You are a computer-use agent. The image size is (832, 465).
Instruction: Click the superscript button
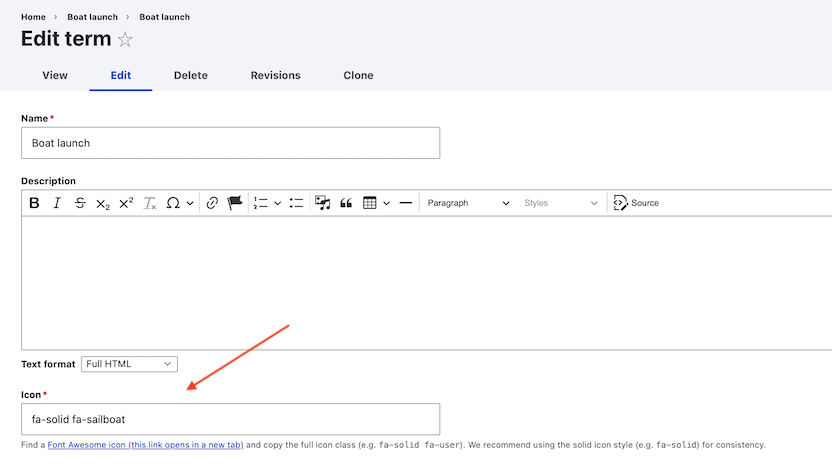click(126, 203)
